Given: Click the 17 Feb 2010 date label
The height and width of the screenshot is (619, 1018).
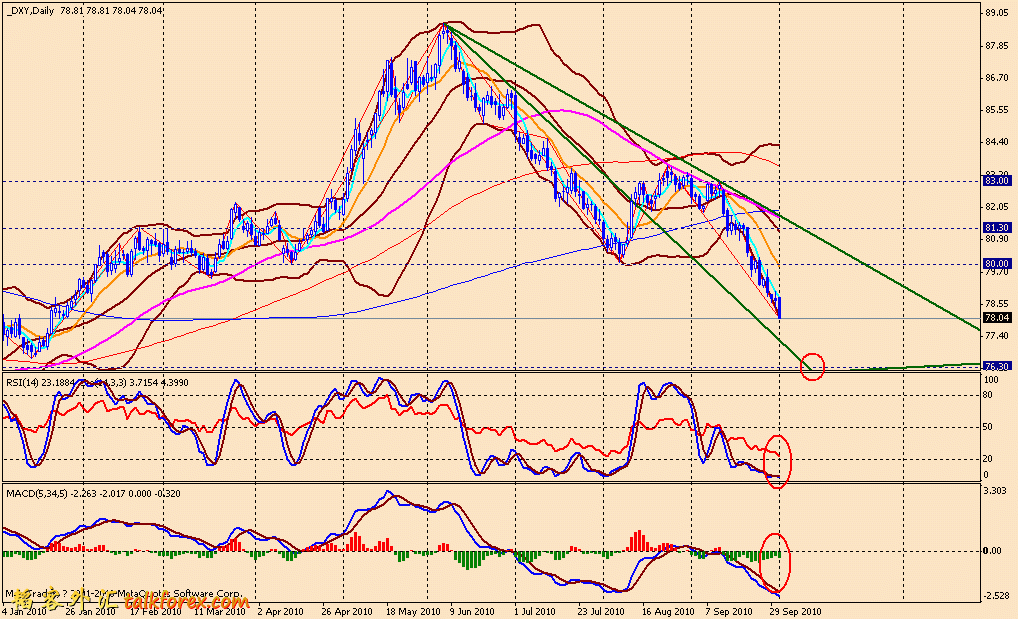Looking at the screenshot, I should 156,612.
